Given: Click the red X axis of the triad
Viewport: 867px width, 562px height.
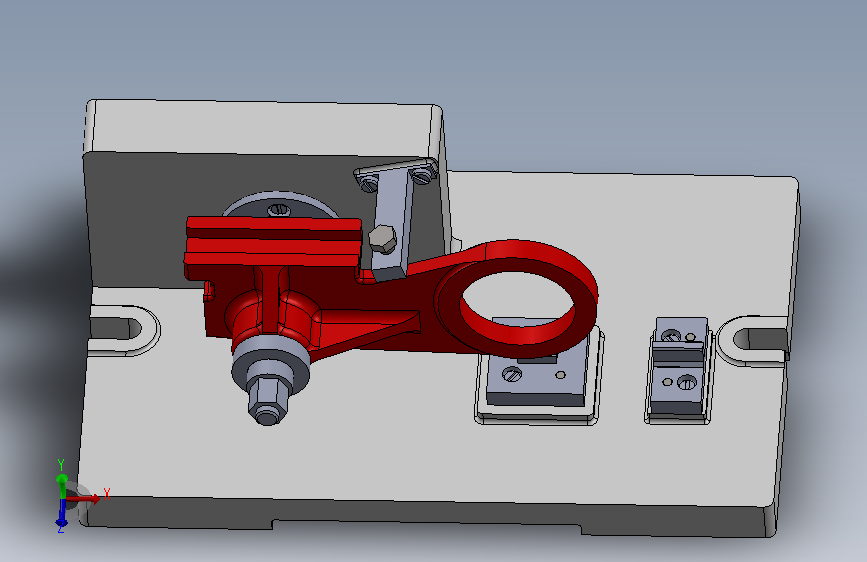Looking at the screenshot, I should pos(84,499).
